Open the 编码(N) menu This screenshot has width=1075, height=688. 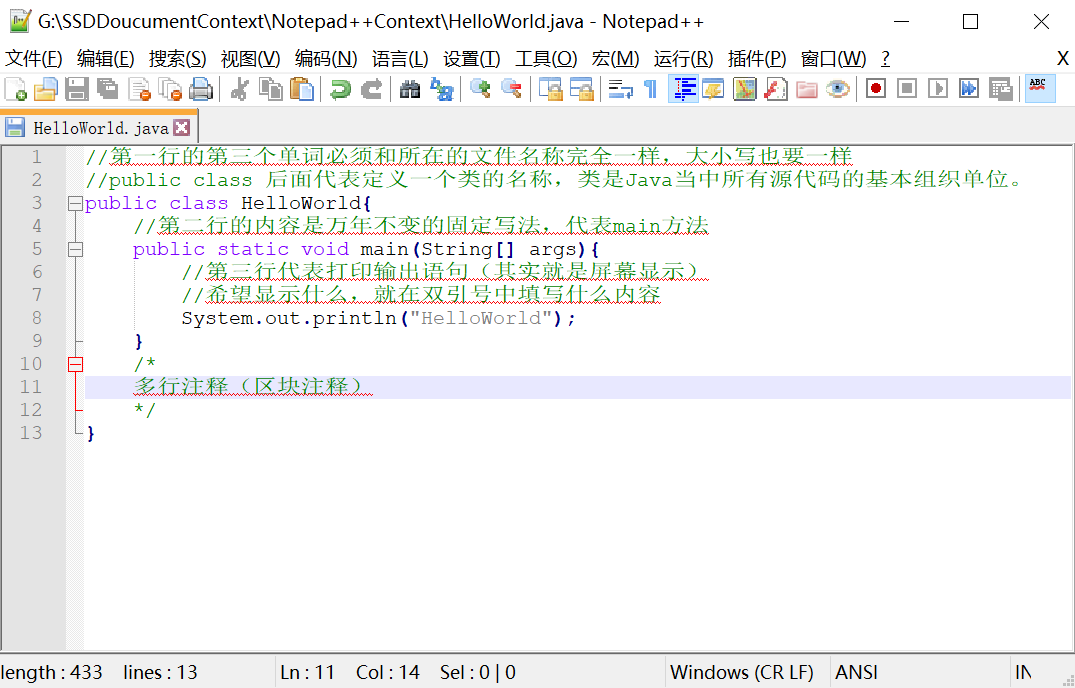[x=326, y=59]
